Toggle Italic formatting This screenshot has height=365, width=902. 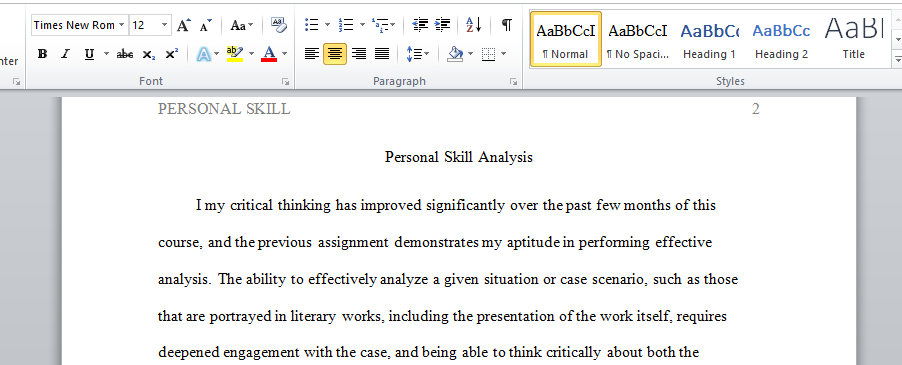tap(66, 55)
